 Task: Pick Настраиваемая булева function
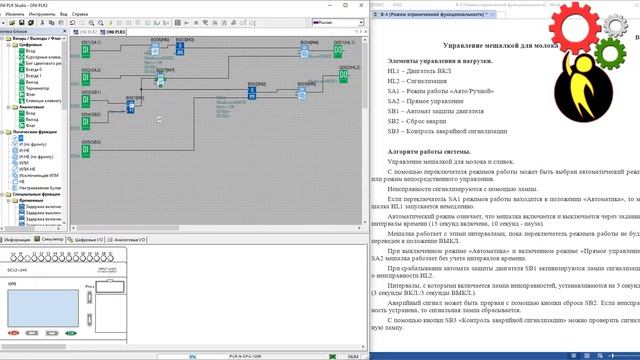tap(40, 188)
